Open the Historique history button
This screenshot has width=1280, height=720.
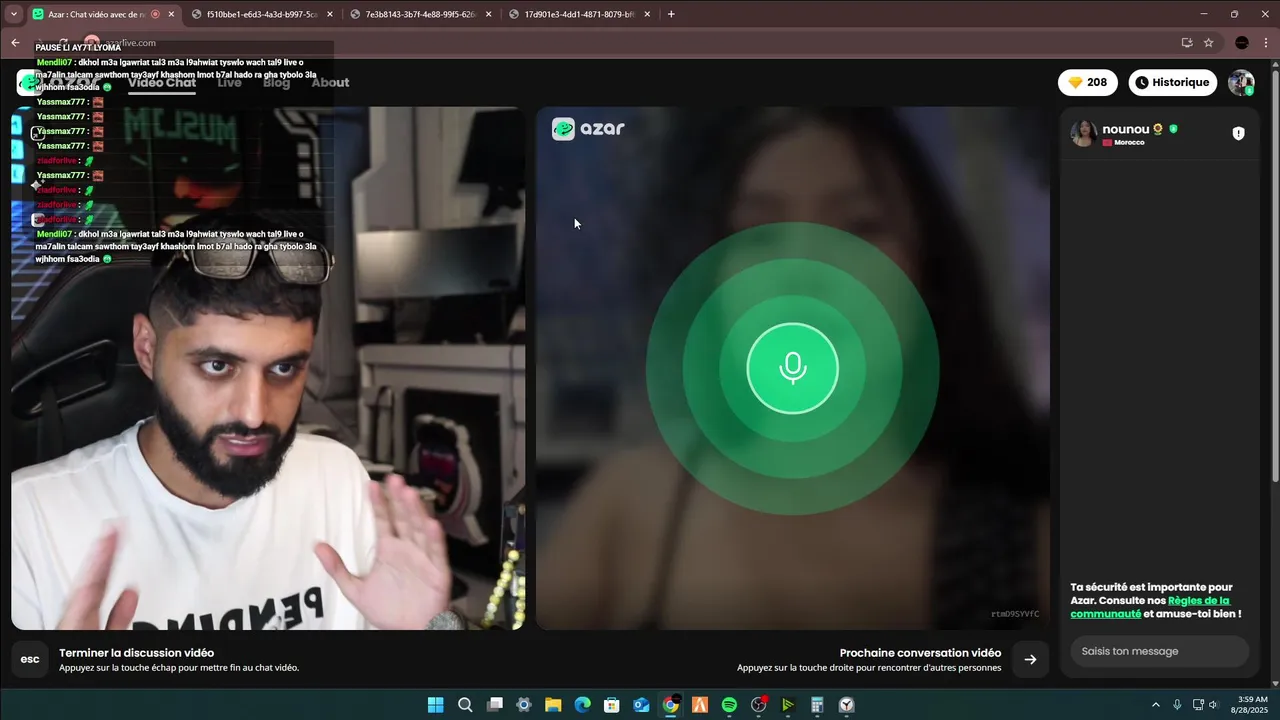1172,83
